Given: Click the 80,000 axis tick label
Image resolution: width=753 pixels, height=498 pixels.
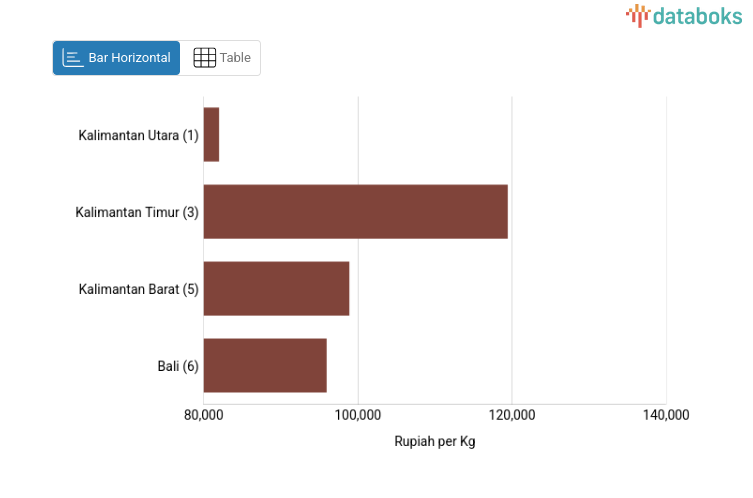Looking at the screenshot, I should click(x=203, y=415).
